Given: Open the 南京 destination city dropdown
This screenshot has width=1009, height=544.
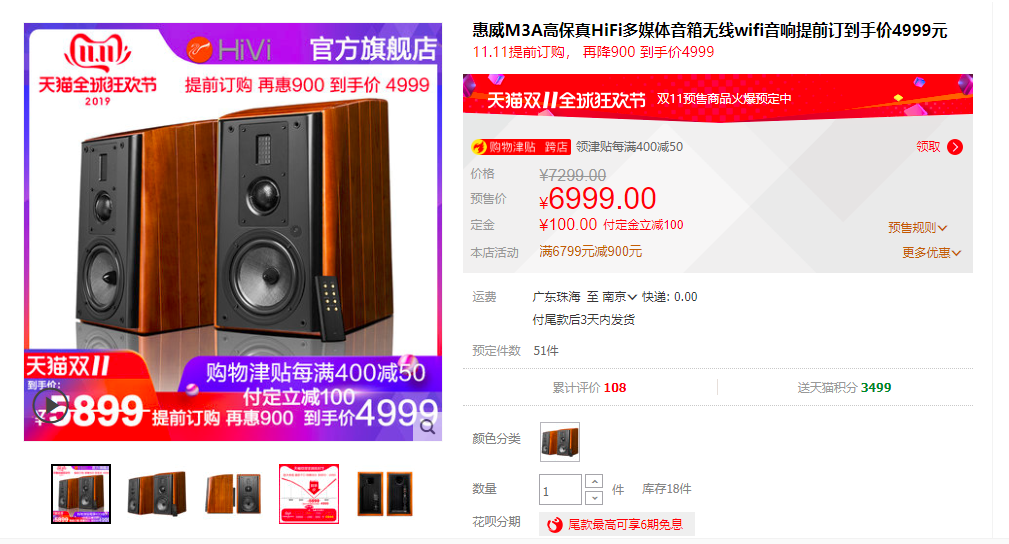Looking at the screenshot, I should coord(619,297).
